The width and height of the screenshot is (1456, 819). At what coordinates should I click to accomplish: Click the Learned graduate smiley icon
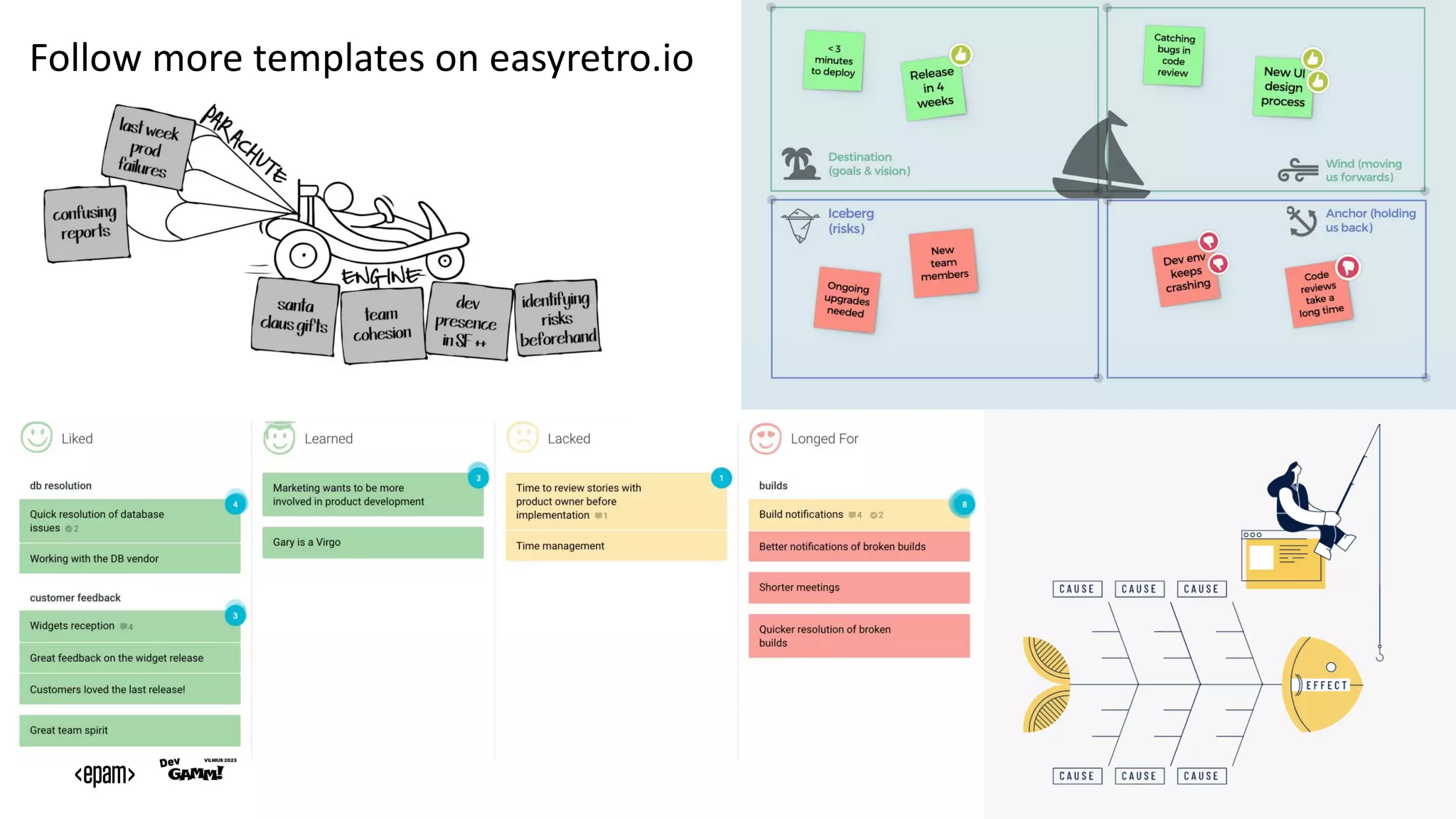pyautogui.click(x=279, y=437)
